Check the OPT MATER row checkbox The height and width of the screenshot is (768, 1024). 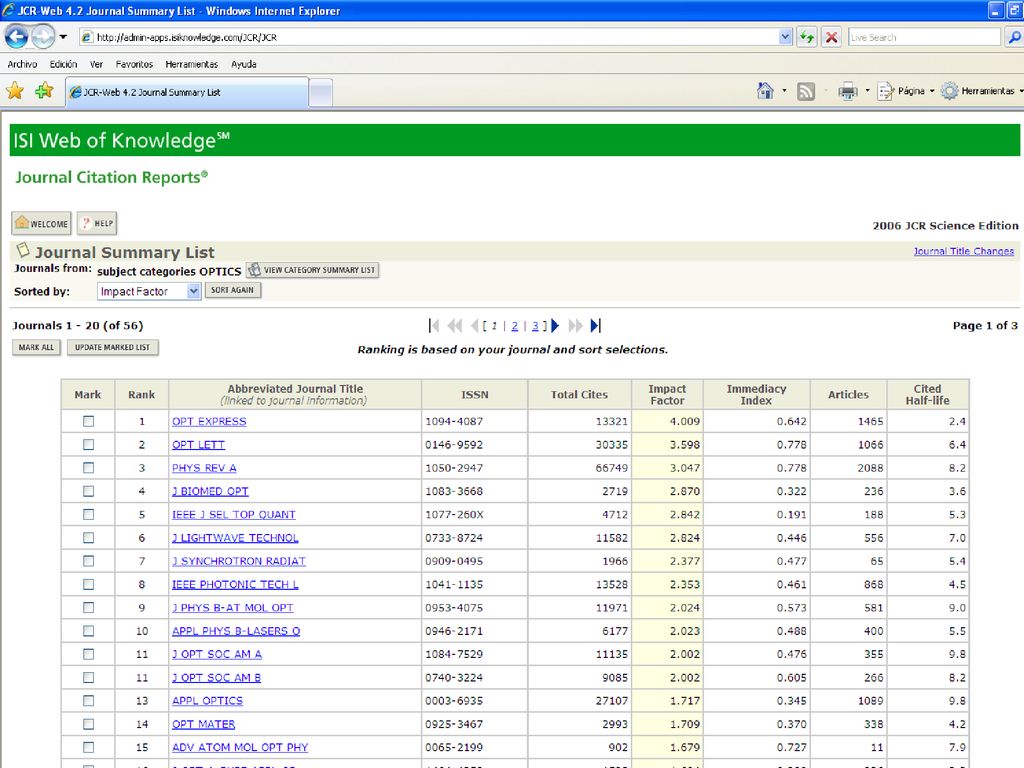[88, 724]
